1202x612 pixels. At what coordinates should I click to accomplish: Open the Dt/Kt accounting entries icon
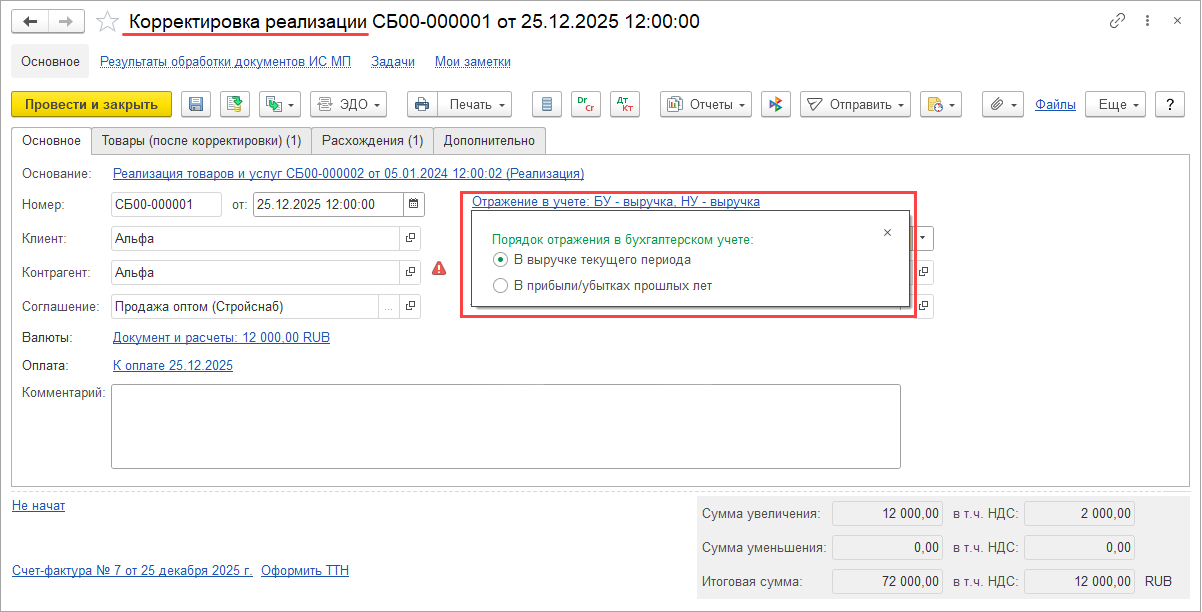[x=624, y=104]
